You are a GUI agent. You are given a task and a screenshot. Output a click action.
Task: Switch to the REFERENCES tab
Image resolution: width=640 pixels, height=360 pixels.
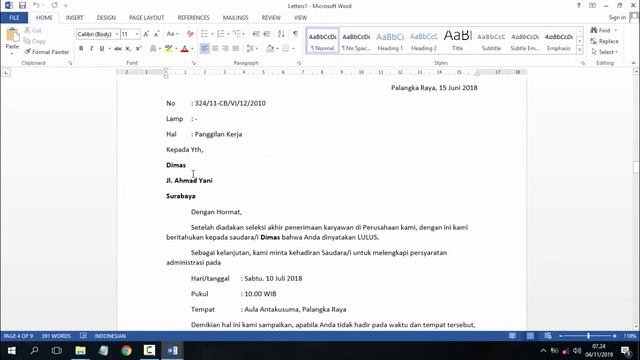pyautogui.click(x=193, y=18)
